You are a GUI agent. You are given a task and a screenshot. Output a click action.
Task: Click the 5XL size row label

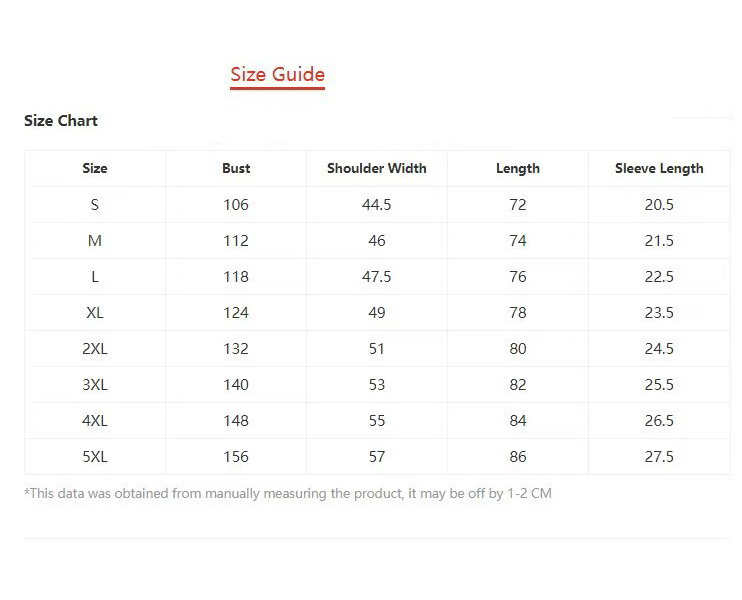[95, 457]
